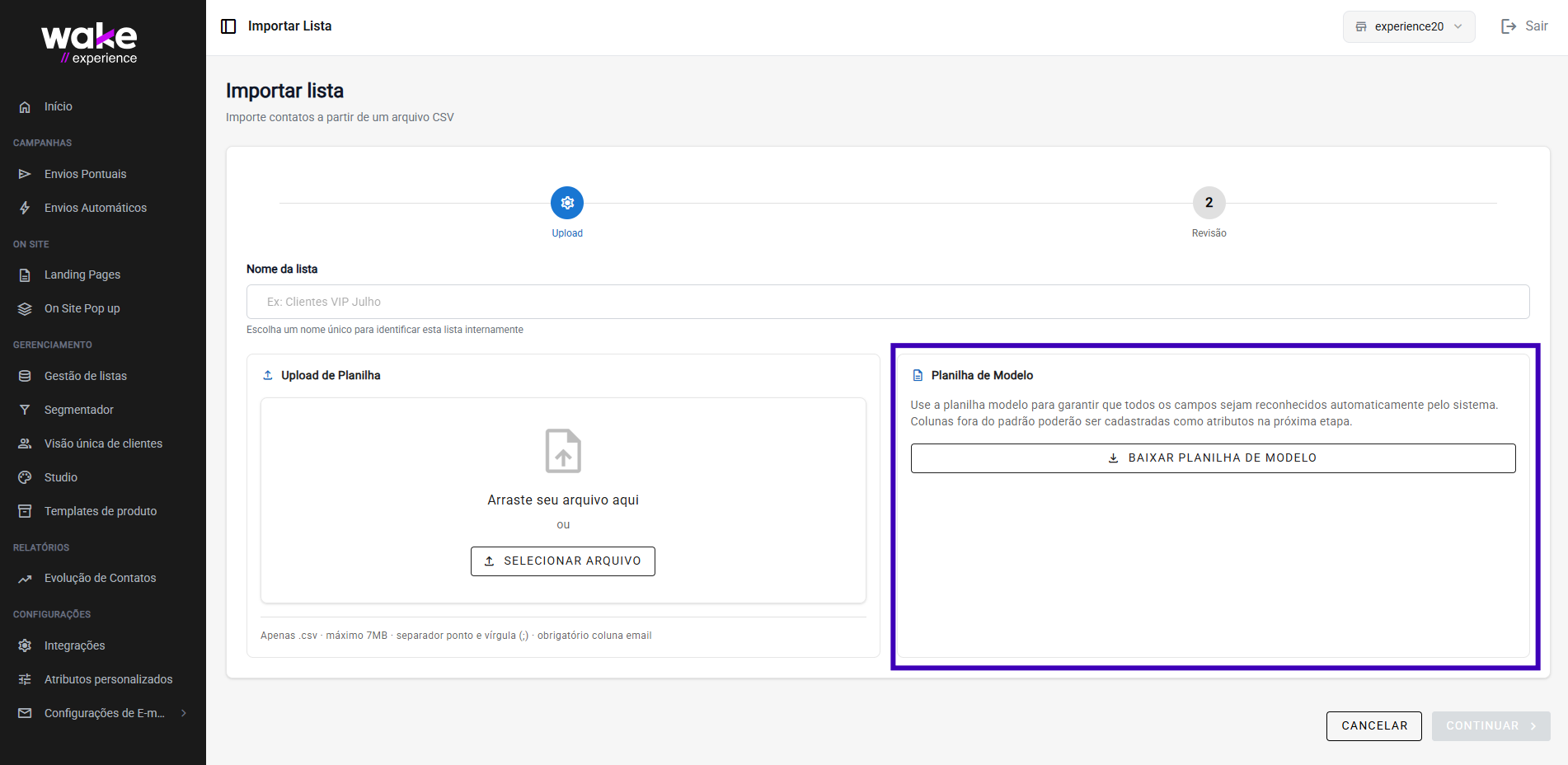Click the Envios Pontuais send icon
The width and height of the screenshot is (1568, 765).
click(25, 174)
